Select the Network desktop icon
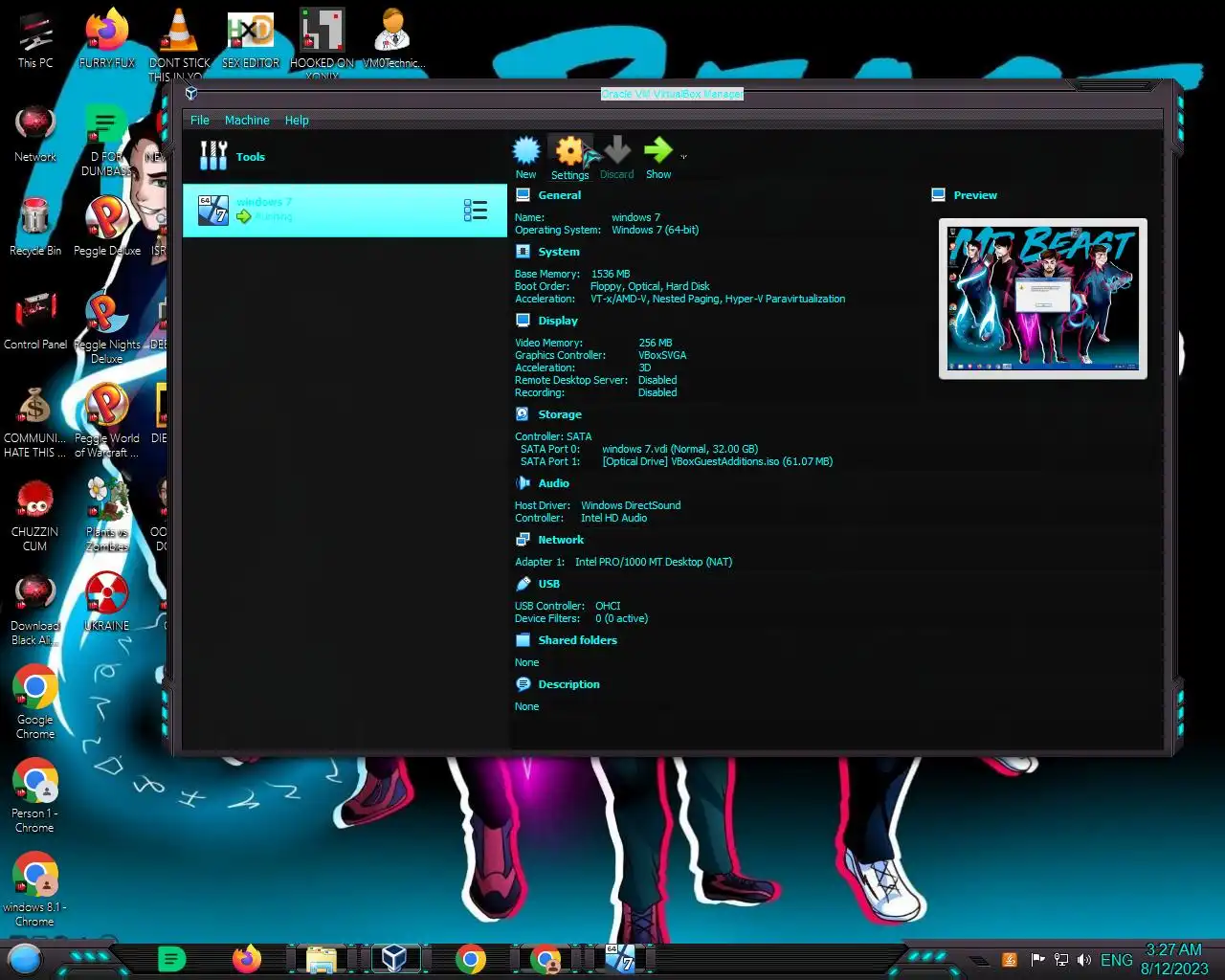 click(x=35, y=134)
